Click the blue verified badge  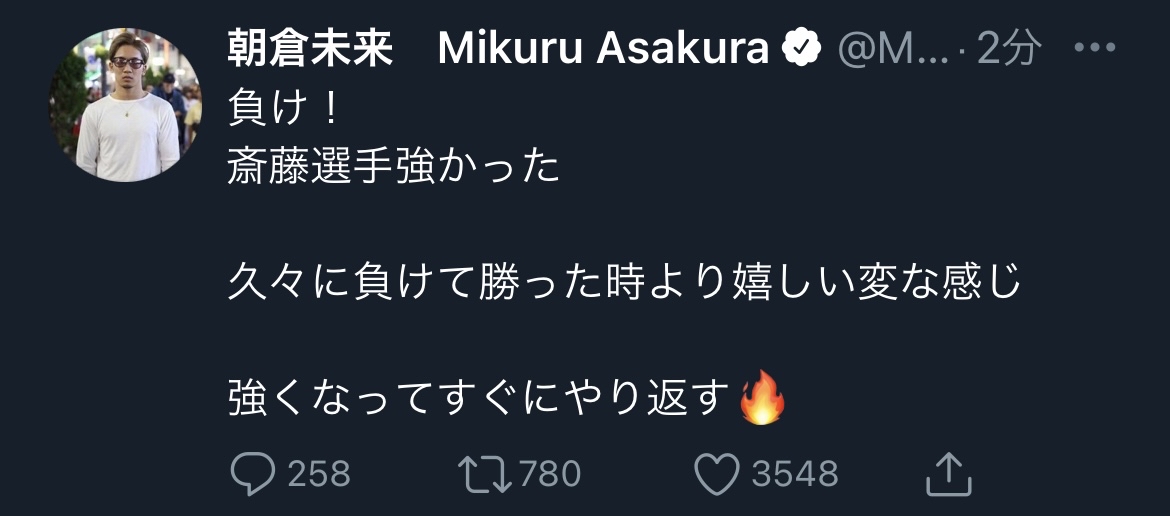point(801,48)
